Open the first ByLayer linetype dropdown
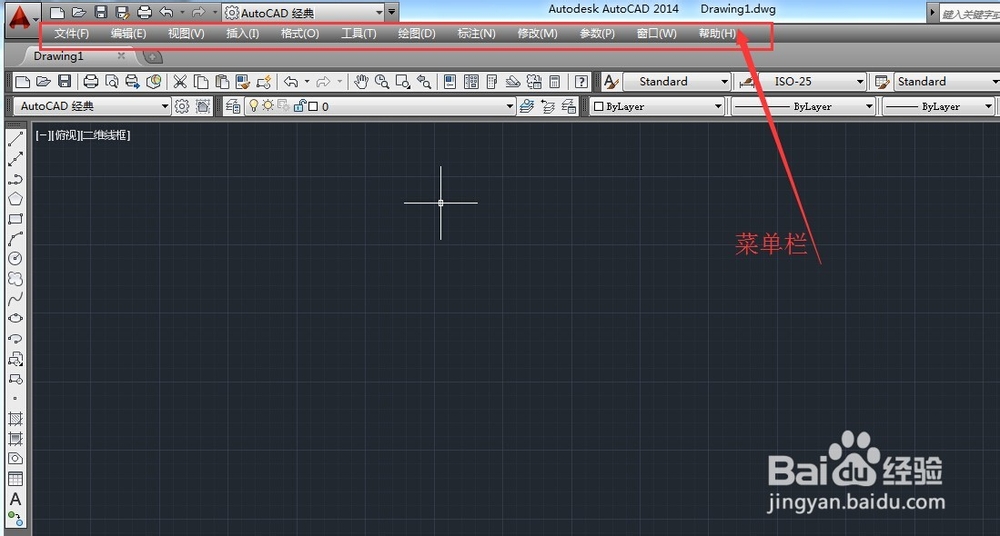Screen dimensions: 1000x536 [869, 107]
